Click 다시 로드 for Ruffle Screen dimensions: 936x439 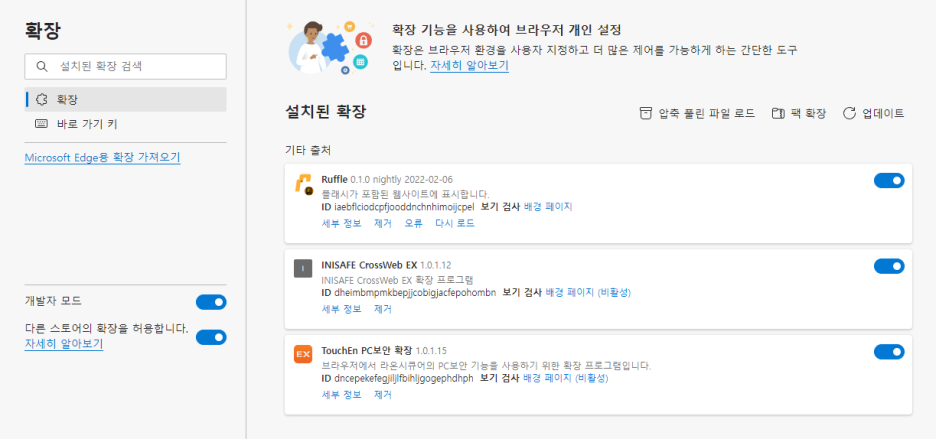[455, 223]
